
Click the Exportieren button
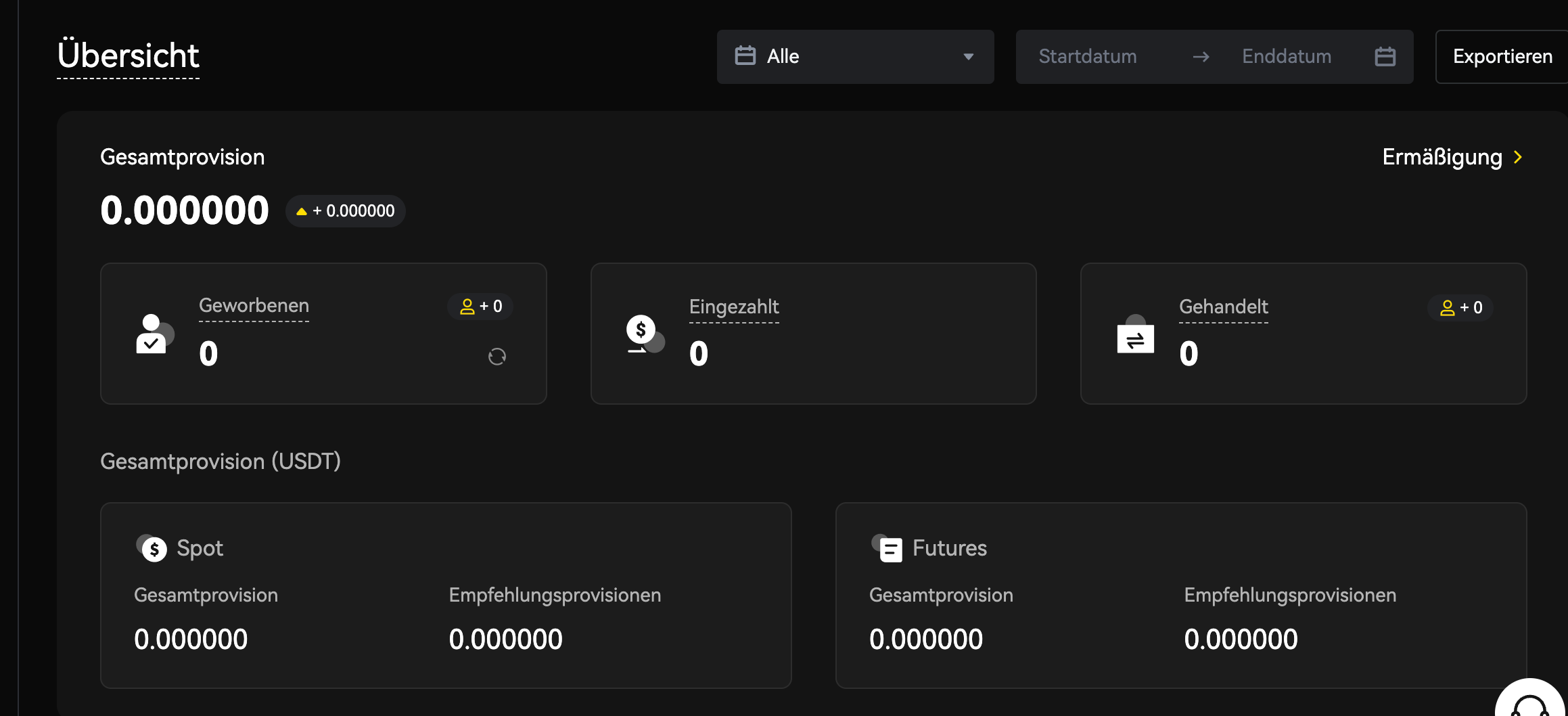(1502, 57)
